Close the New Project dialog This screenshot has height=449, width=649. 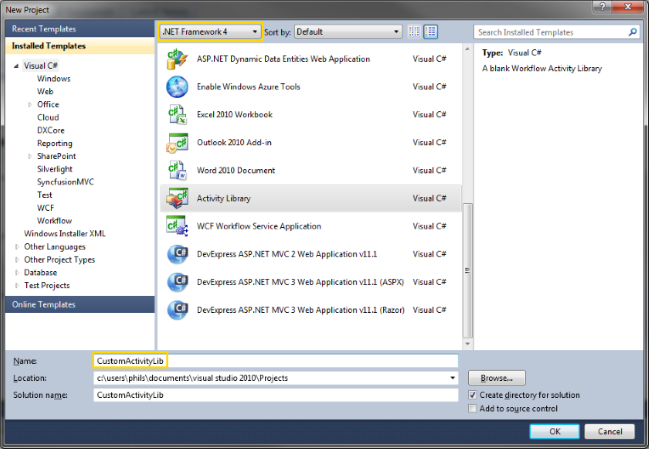click(628, 7)
